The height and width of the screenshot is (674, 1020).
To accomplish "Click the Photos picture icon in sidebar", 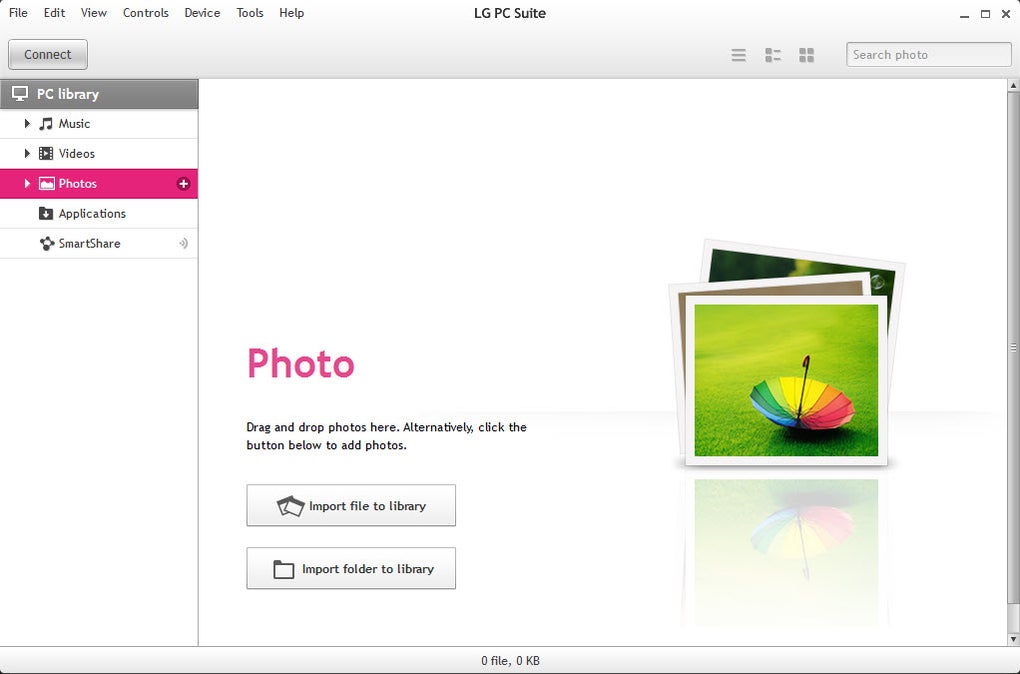I will [46, 184].
